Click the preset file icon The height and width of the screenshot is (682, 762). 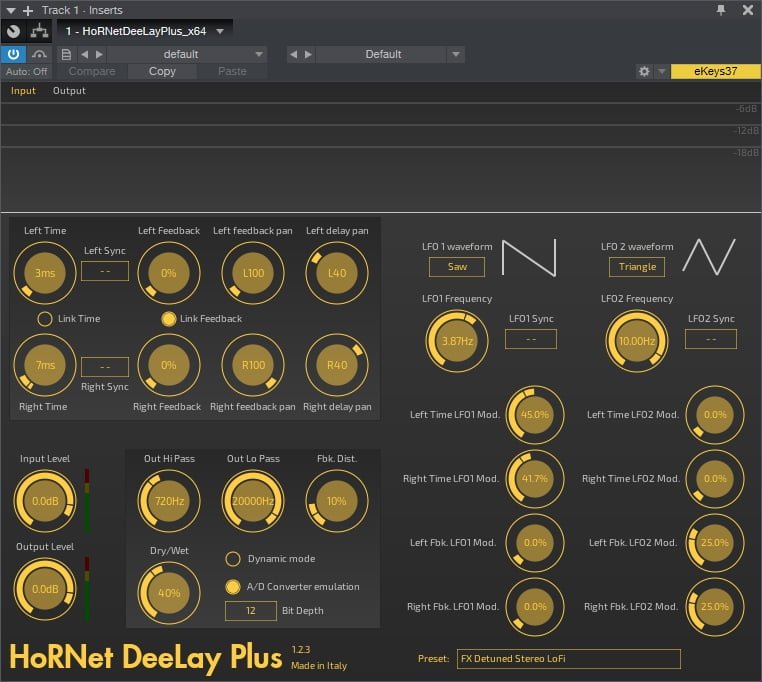tap(66, 54)
